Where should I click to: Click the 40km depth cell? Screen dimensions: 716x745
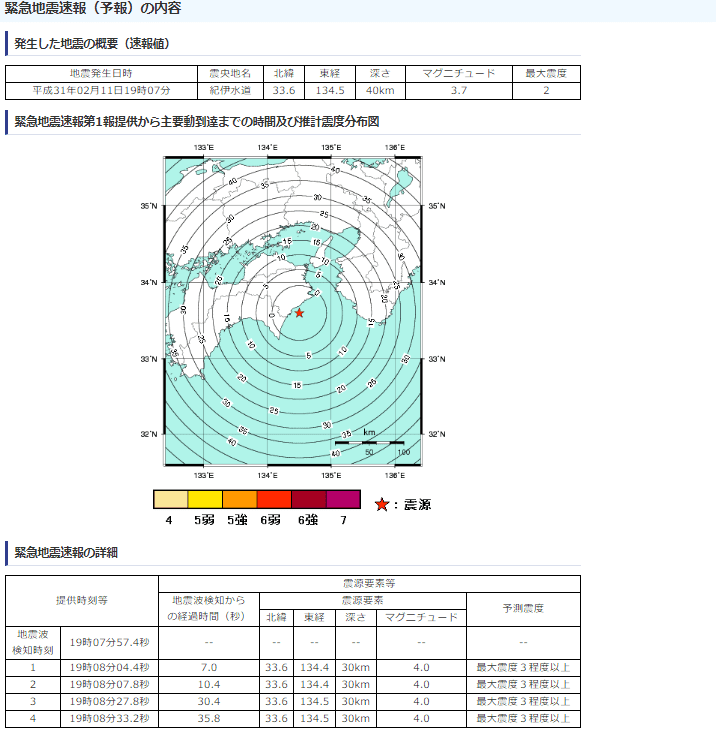click(x=380, y=91)
